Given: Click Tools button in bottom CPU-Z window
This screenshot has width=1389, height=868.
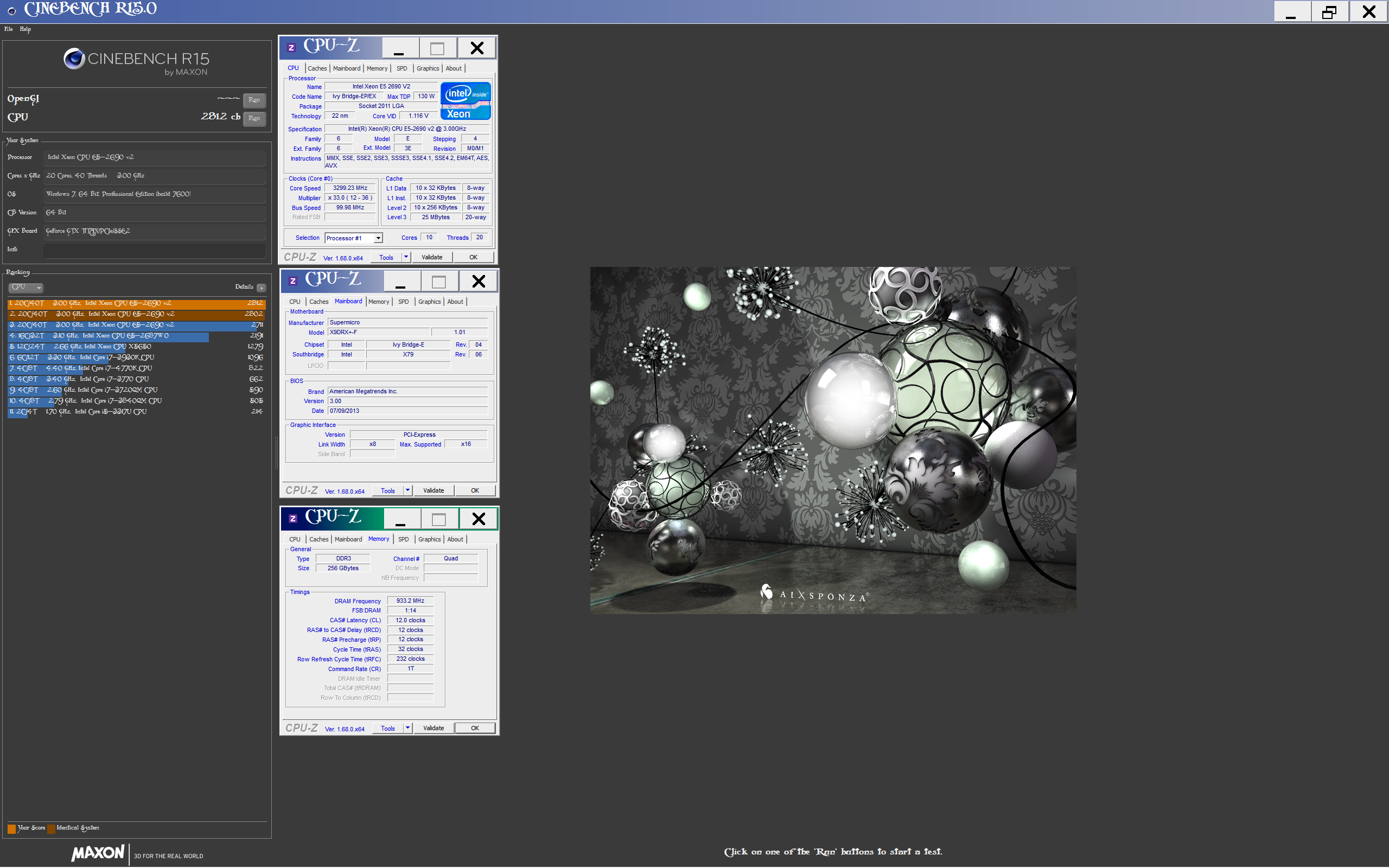Looking at the screenshot, I should [x=388, y=729].
